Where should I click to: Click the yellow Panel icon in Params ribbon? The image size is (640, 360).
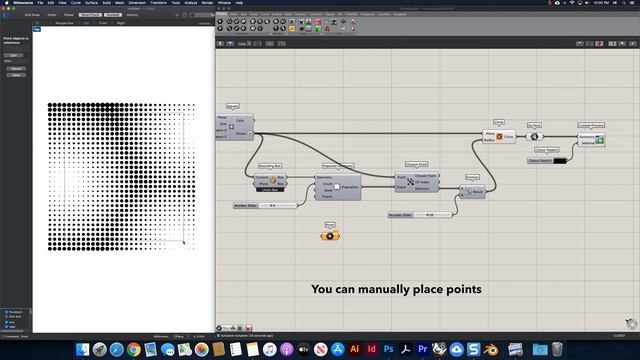click(292, 29)
